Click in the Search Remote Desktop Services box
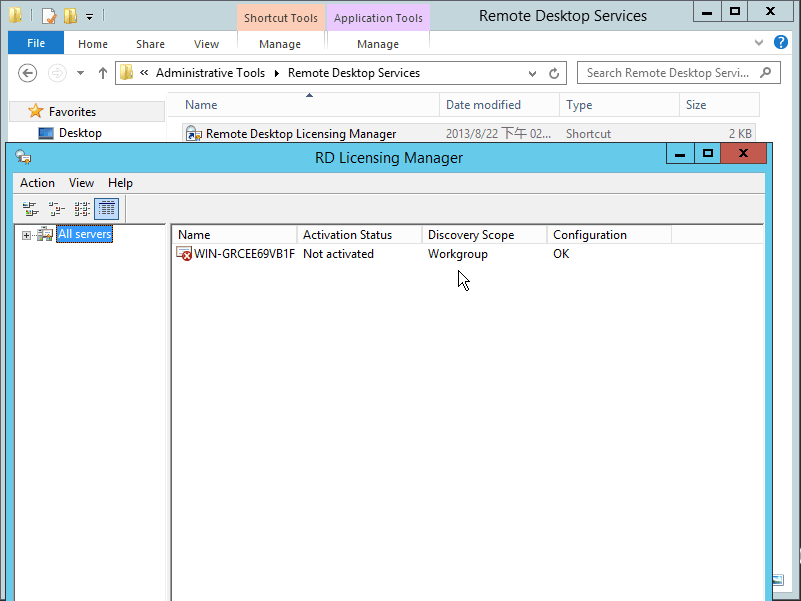This screenshot has width=801, height=601. point(670,73)
